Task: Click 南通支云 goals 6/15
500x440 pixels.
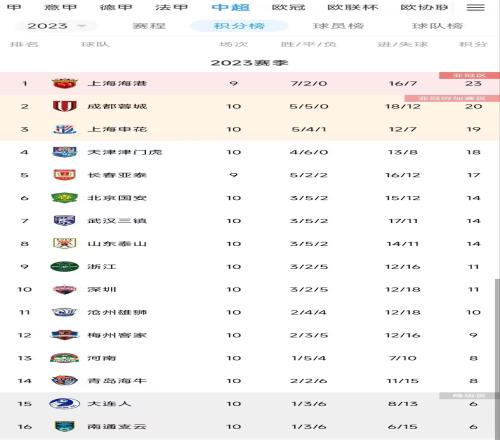Action: [x=403, y=427]
